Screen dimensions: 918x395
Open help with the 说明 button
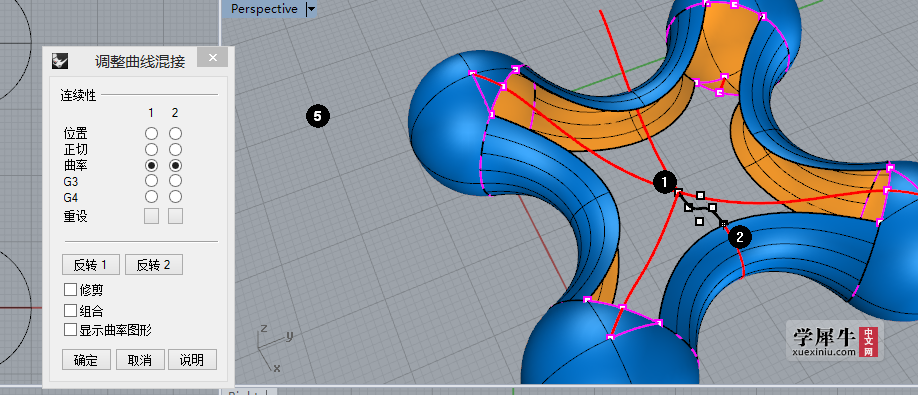193,360
